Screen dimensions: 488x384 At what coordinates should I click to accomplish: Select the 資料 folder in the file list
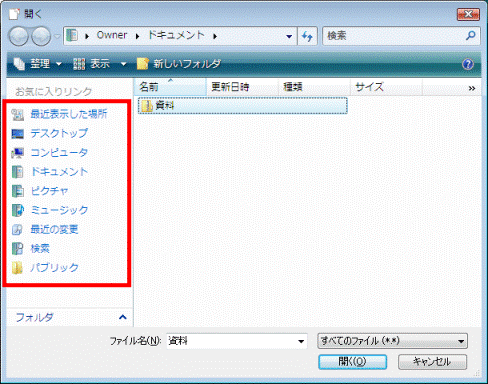[243, 106]
